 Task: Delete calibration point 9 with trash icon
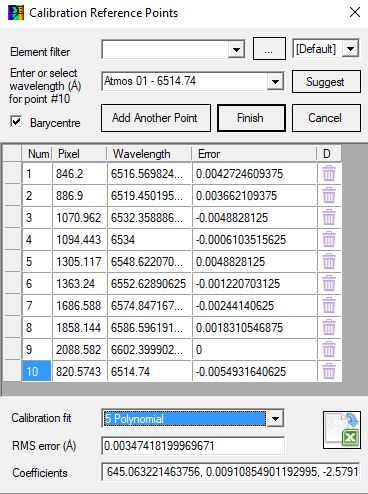pyautogui.click(x=329, y=350)
